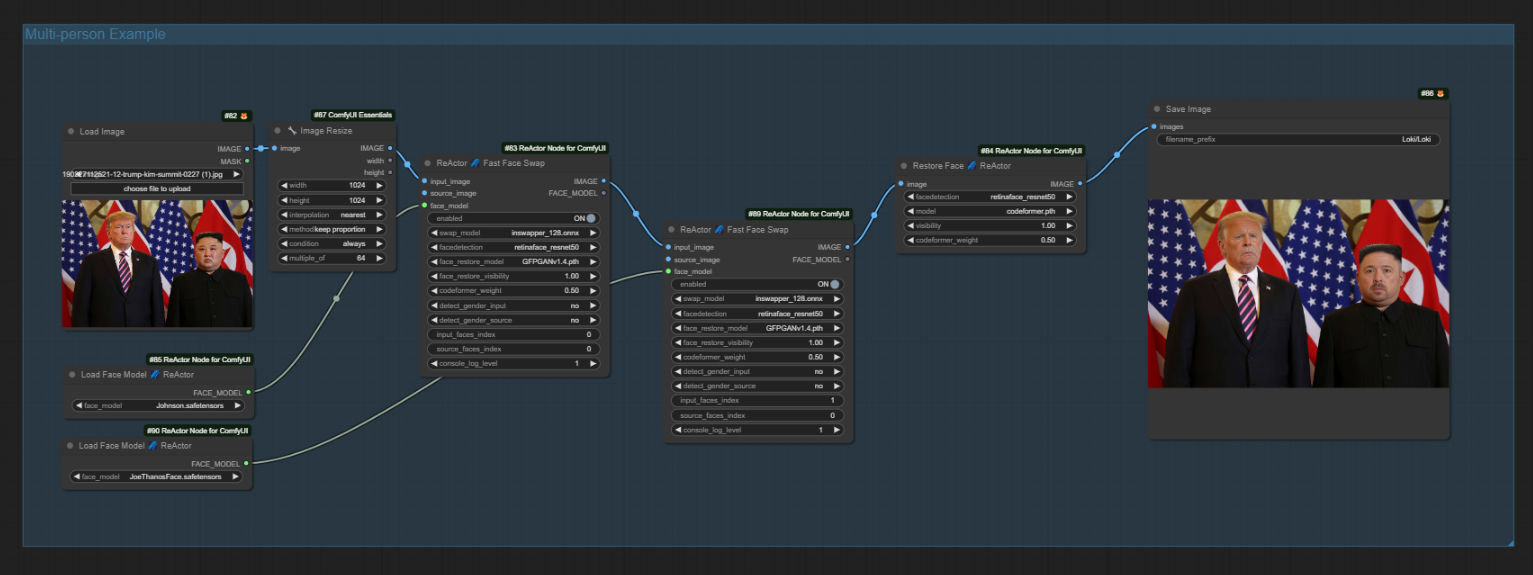The image size is (1533, 575).
Task: Click the FACE_MODEL output socket of node #85
Action: [247, 393]
